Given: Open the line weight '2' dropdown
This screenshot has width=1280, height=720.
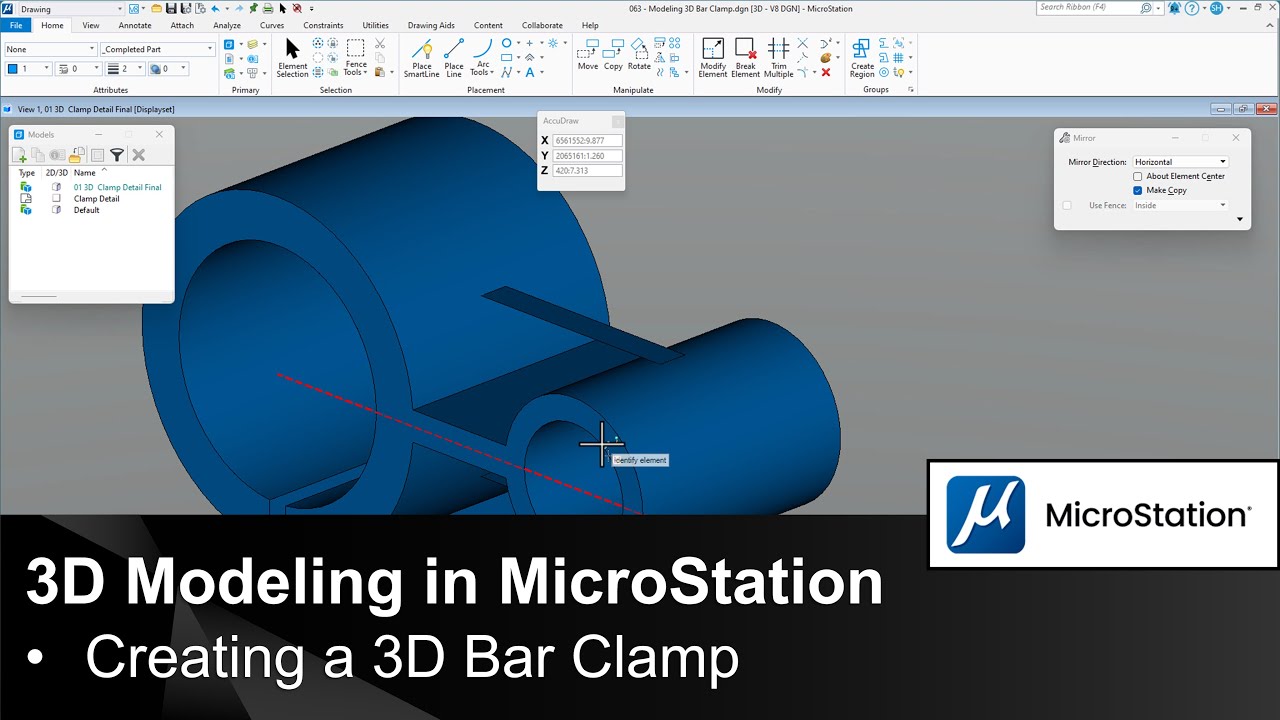Looking at the screenshot, I should pos(125,69).
